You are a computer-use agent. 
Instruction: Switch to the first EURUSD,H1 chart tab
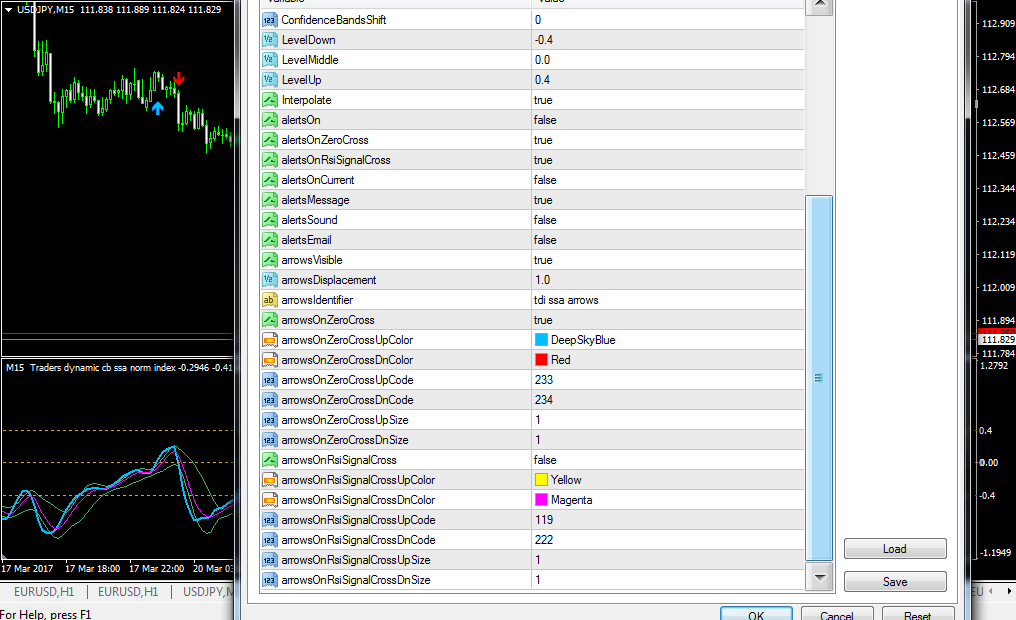pos(44,591)
